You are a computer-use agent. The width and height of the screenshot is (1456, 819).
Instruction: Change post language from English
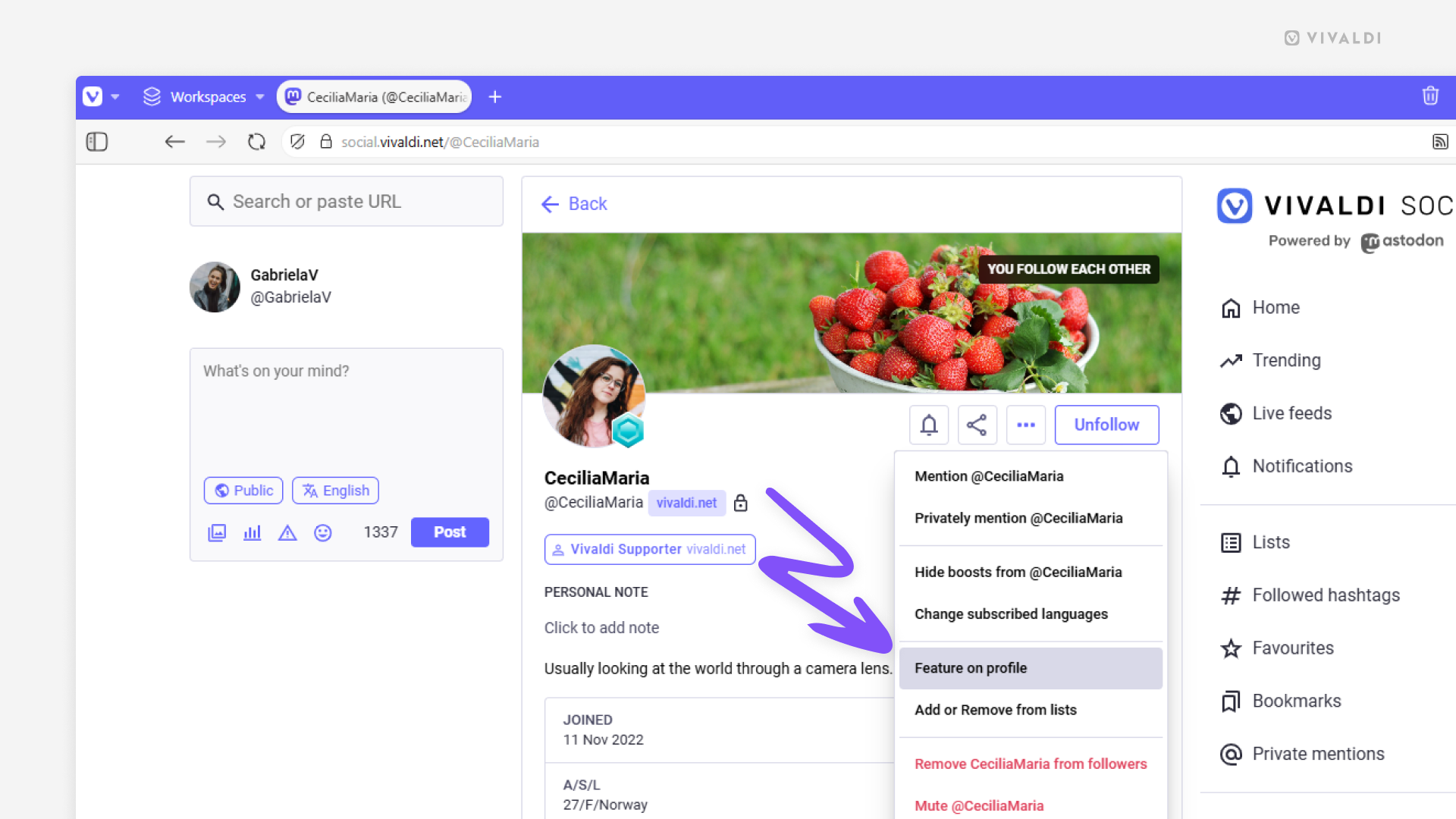click(335, 491)
